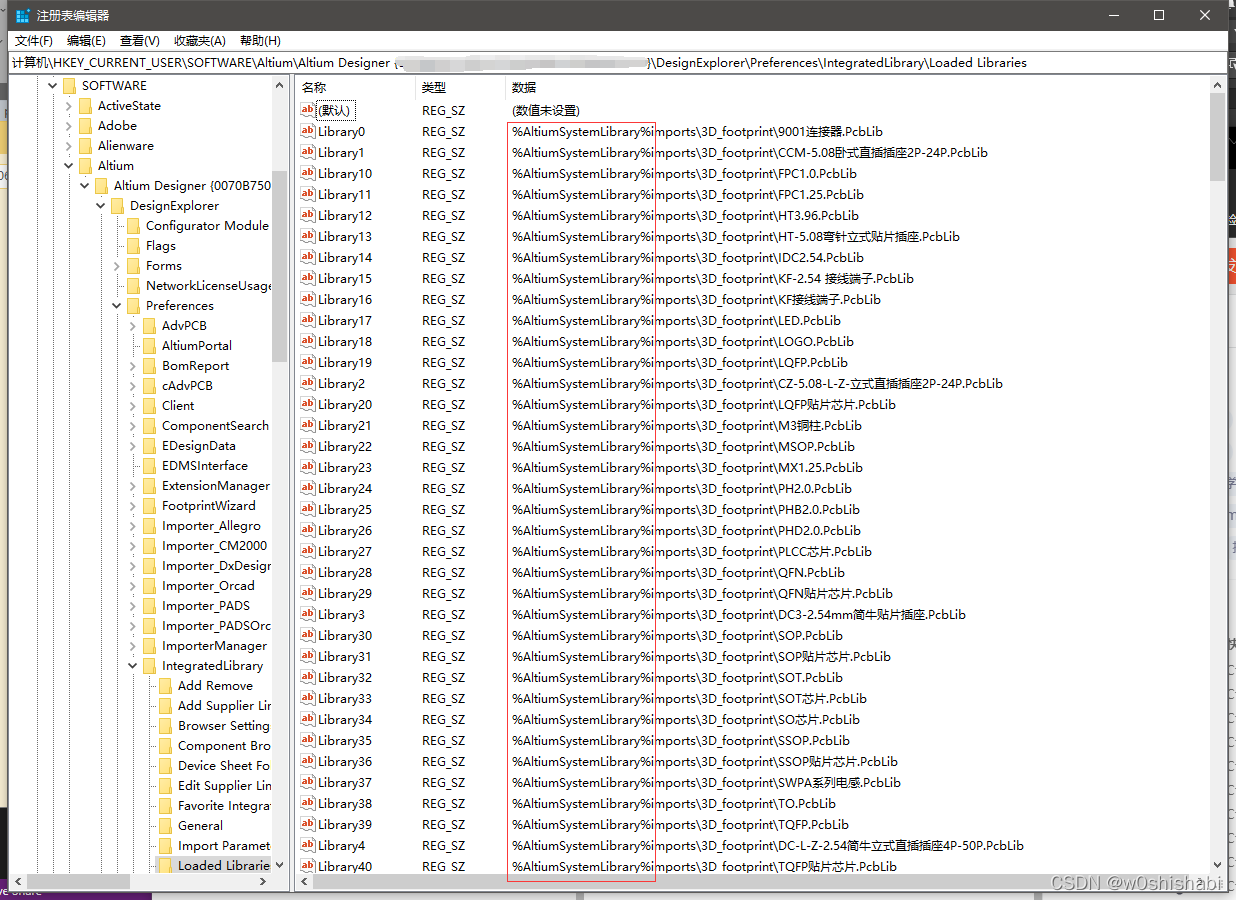Viewport: 1236px width, 900px height.
Task: Select the Library12 value name
Action: tap(345, 215)
